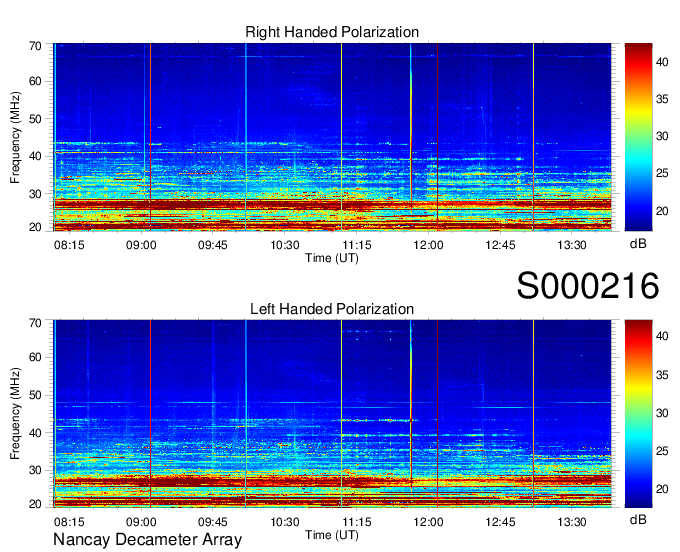Click the Left Handed Polarization color scale bar
This screenshot has width=680, height=552.
pos(638,414)
